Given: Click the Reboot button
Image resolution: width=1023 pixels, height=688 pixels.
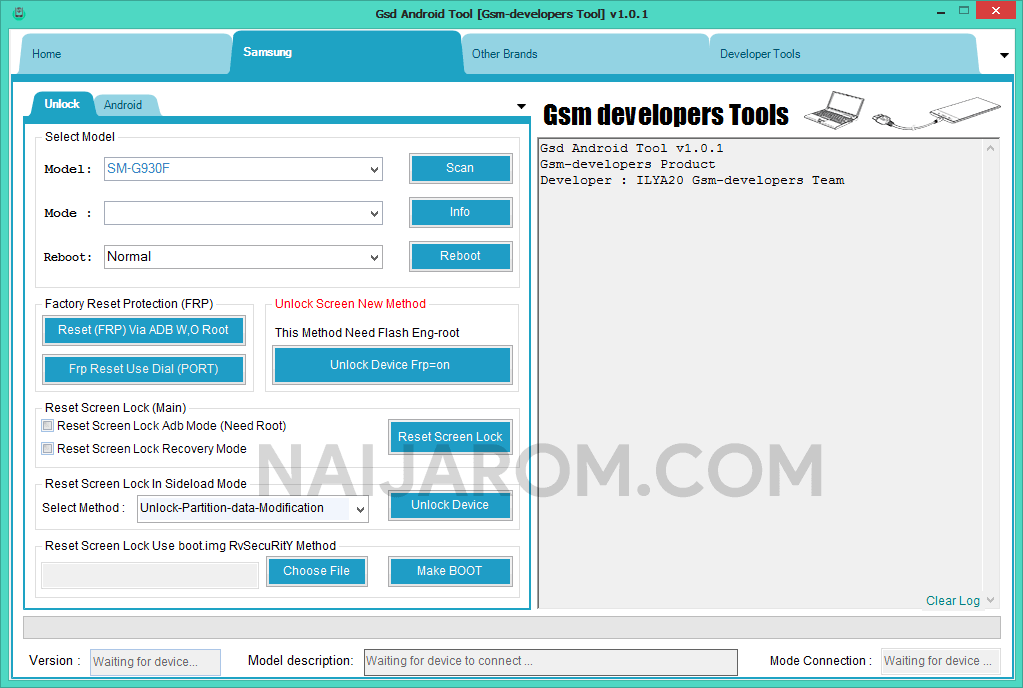Looking at the screenshot, I should tap(461, 256).
